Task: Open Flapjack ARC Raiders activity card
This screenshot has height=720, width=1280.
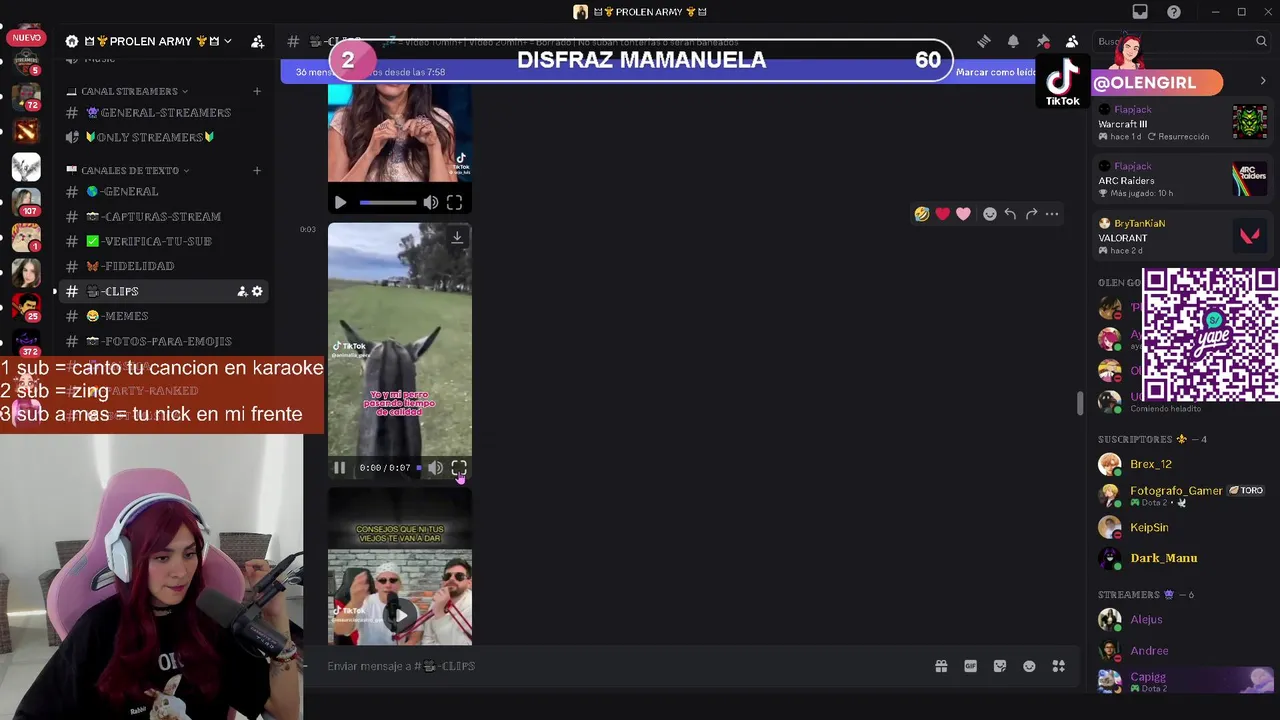Action: tap(1183, 180)
